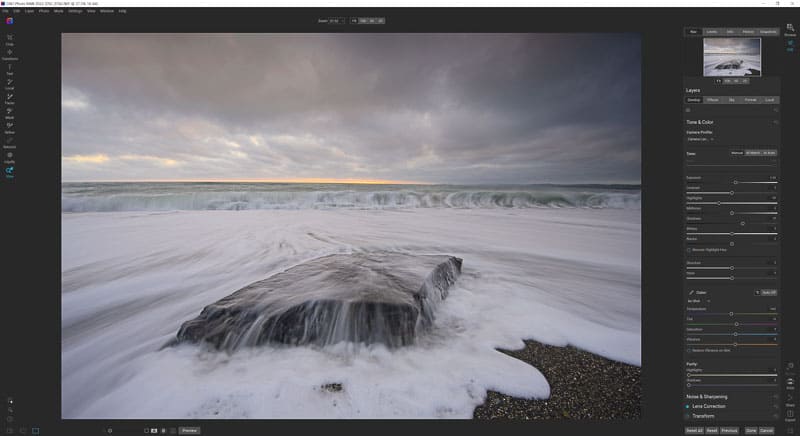Open the Browse module
Image resolution: width=800 pixels, height=436 pixels.
pos(790,30)
